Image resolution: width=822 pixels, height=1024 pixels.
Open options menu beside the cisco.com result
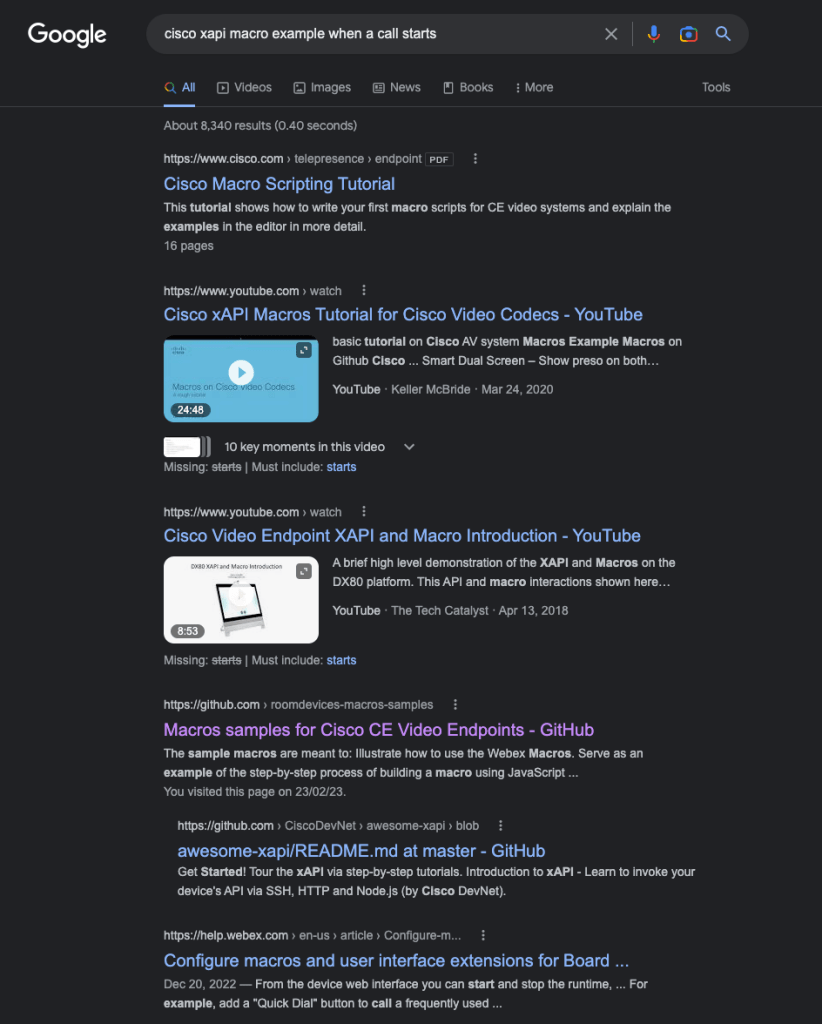click(x=475, y=159)
